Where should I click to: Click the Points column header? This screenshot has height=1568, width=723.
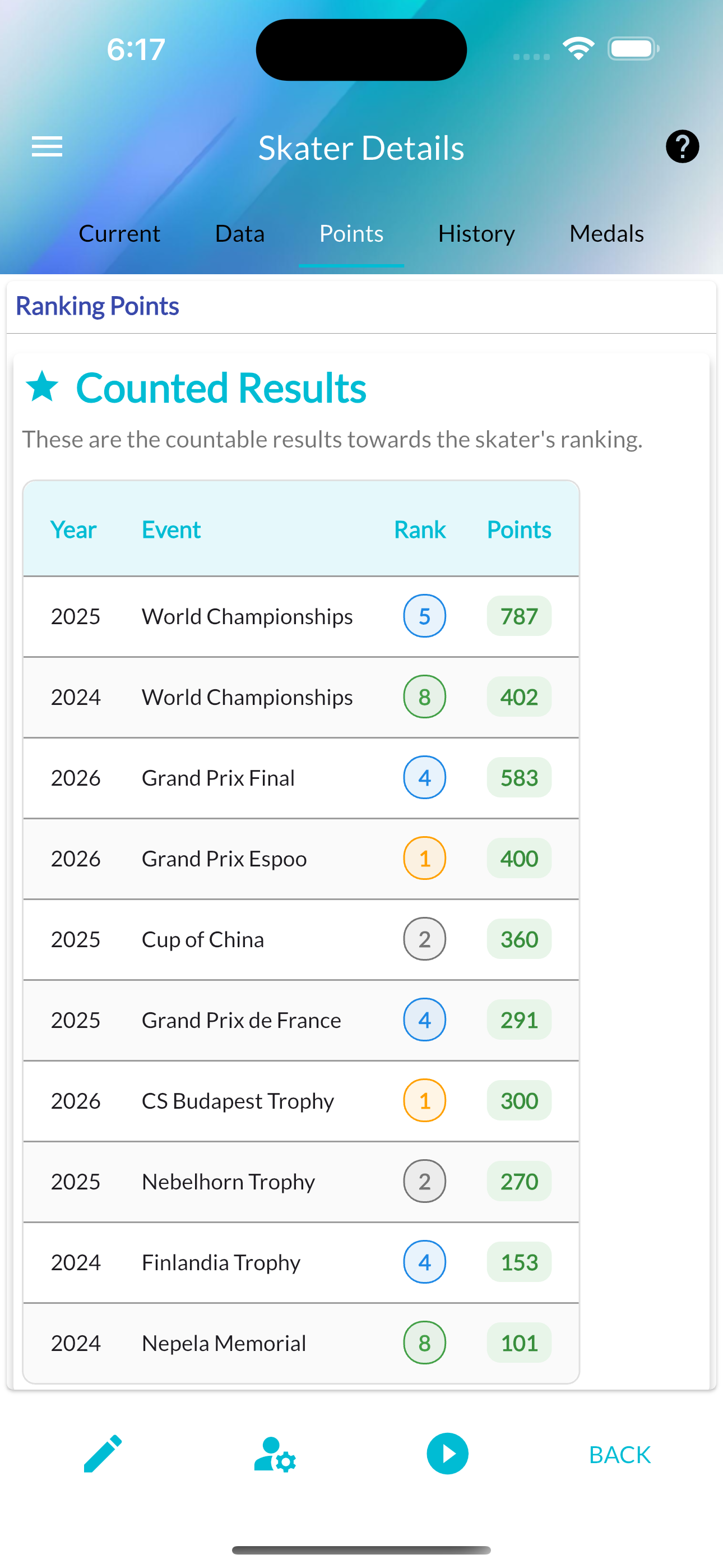click(x=518, y=529)
